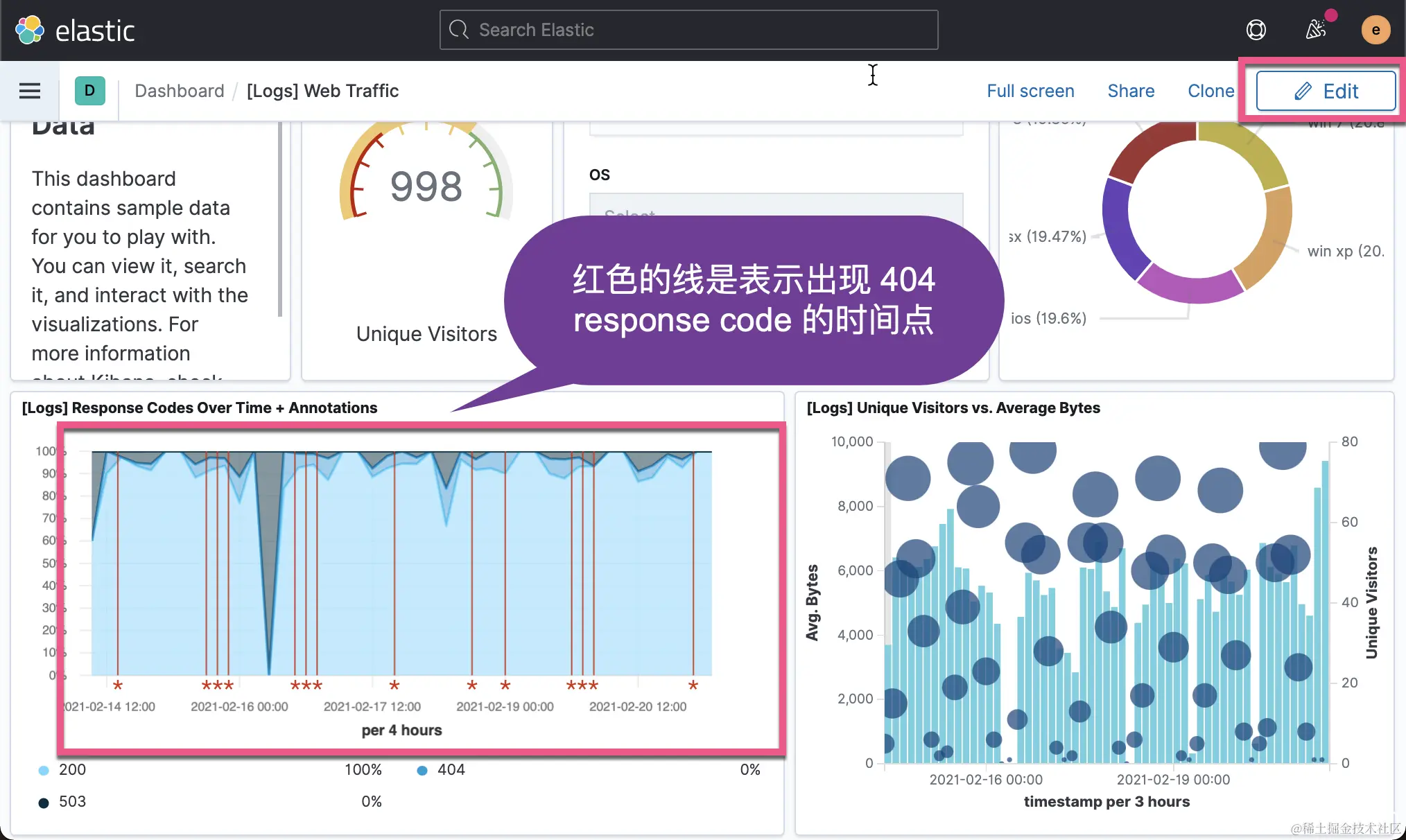The height and width of the screenshot is (840, 1406).
Task: Toggle the 200 series in legend
Action: 72,769
